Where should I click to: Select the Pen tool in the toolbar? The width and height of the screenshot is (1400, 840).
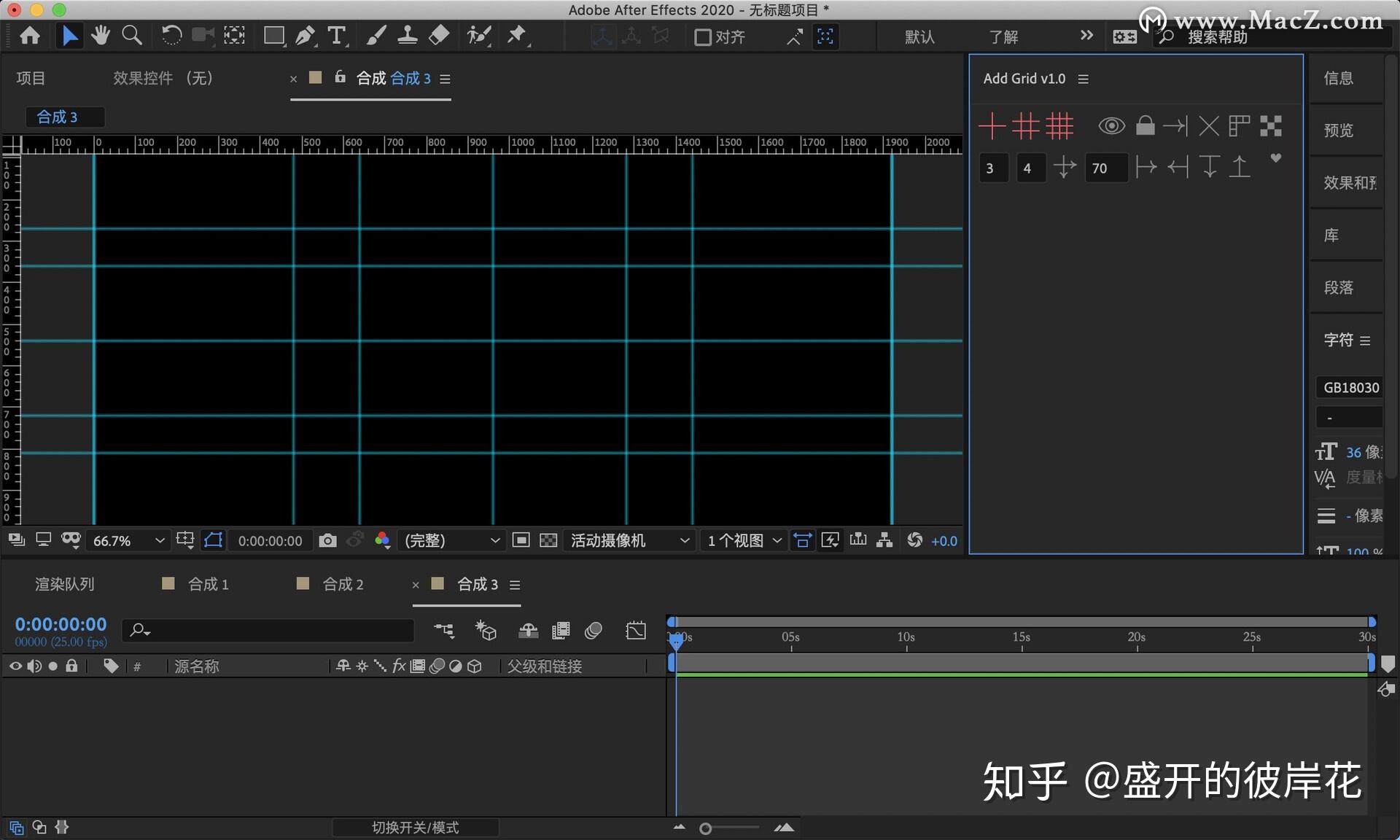point(306,35)
